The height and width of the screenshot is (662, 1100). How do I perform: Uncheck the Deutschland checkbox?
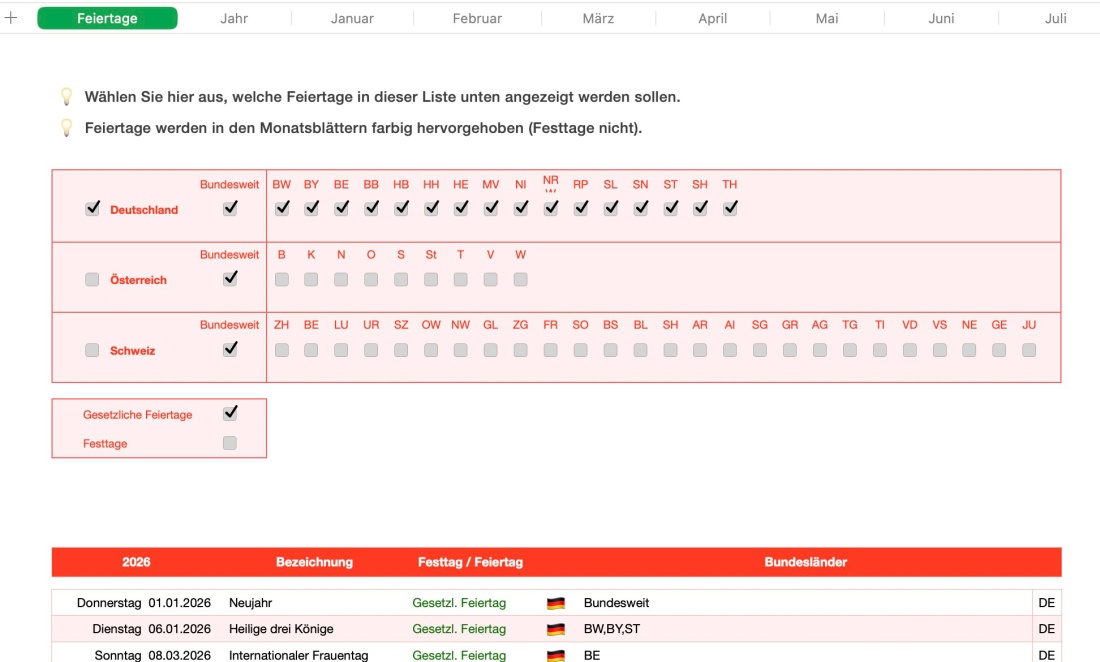click(x=93, y=208)
